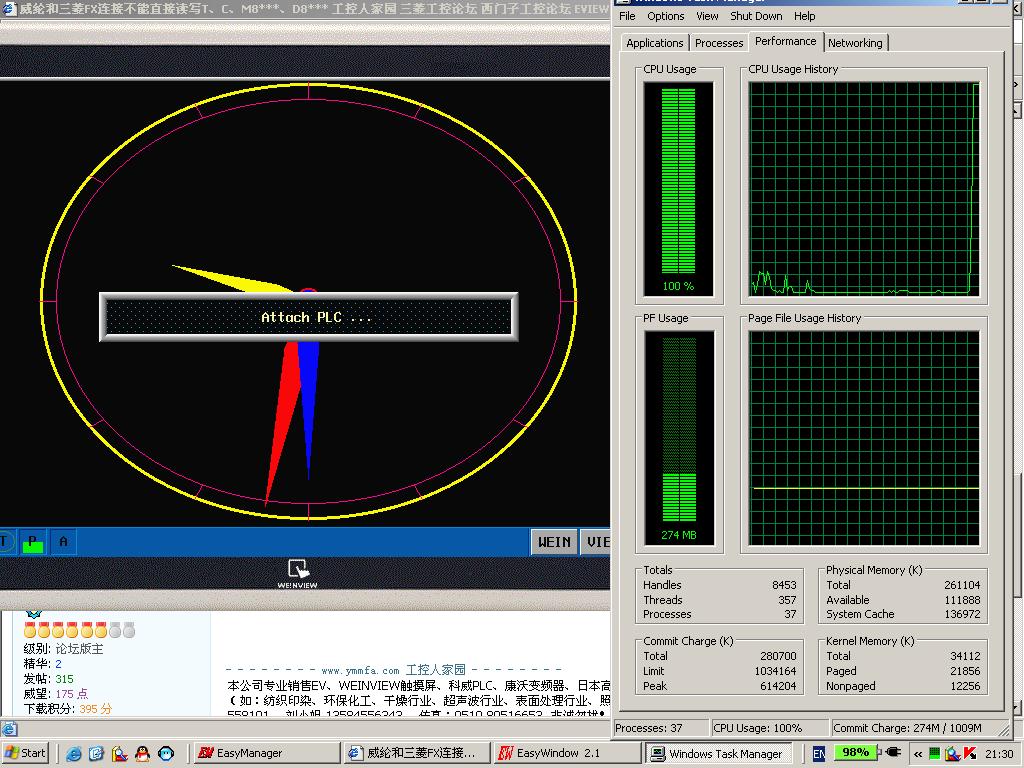The width and height of the screenshot is (1024, 768).
Task: Toggle the A button in blue bar
Action: tap(64, 542)
